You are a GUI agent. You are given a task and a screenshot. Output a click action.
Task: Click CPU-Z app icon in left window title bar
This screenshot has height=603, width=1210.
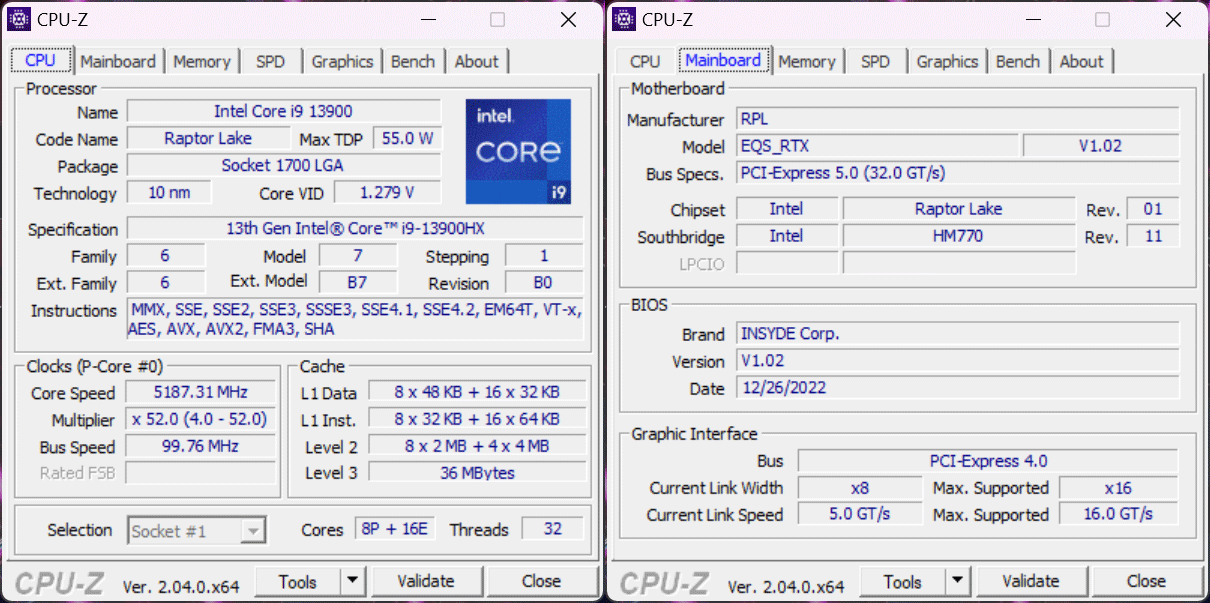coord(20,19)
